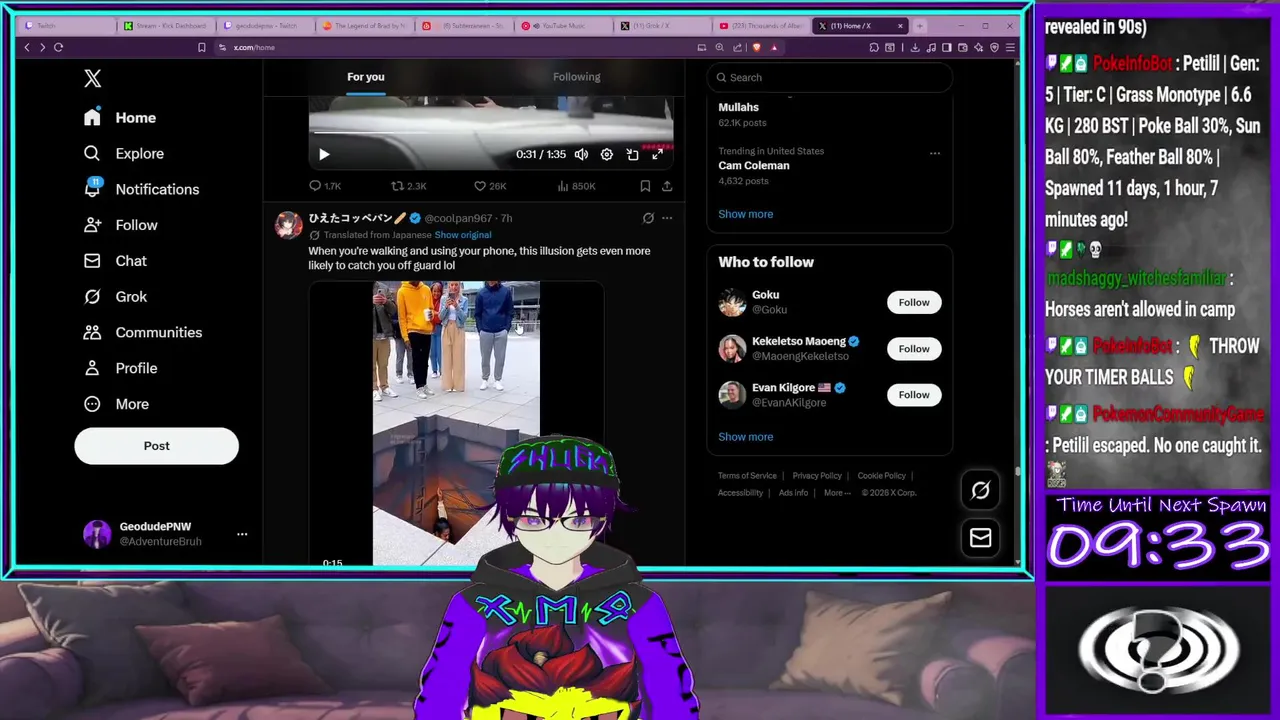Image resolution: width=1280 pixels, height=720 pixels.
Task: Open the Home page from the sidebar
Action: (120, 117)
